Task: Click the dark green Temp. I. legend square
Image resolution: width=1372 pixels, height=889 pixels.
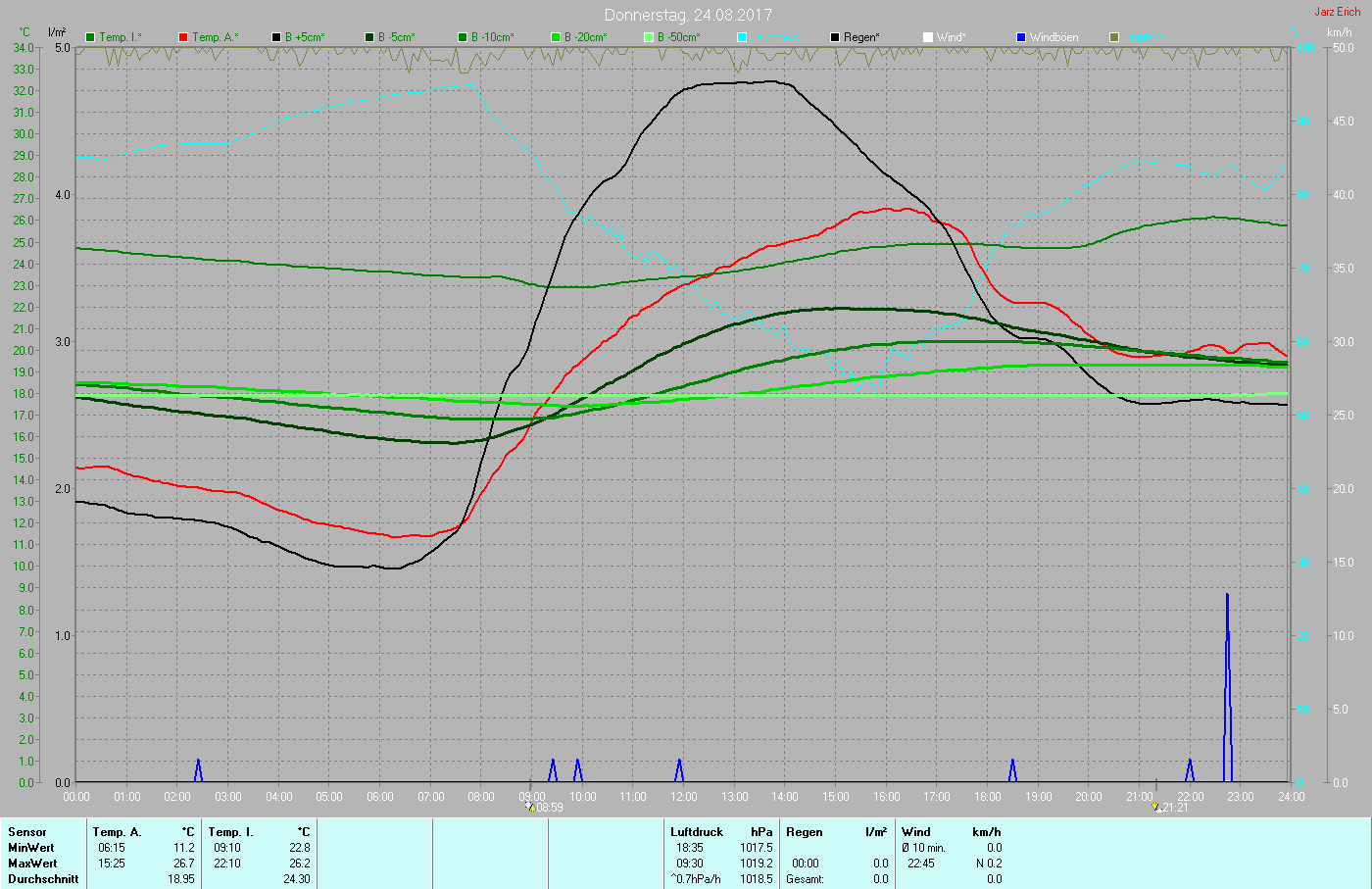Action: 90,37
